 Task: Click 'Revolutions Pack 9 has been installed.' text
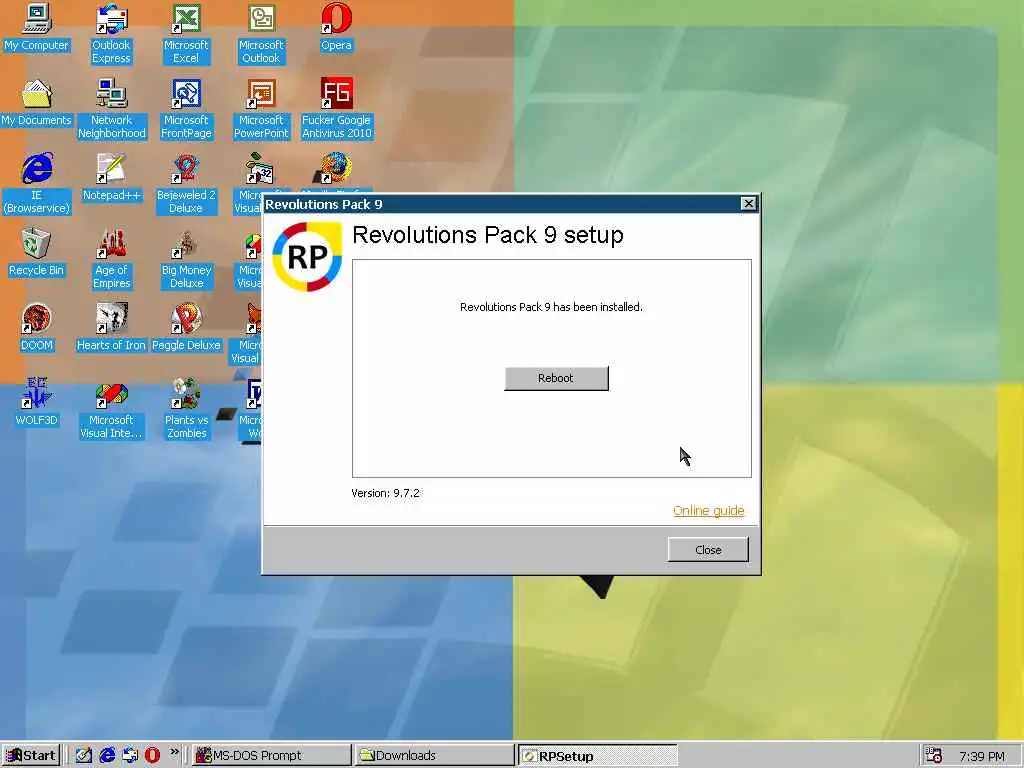[x=551, y=307]
